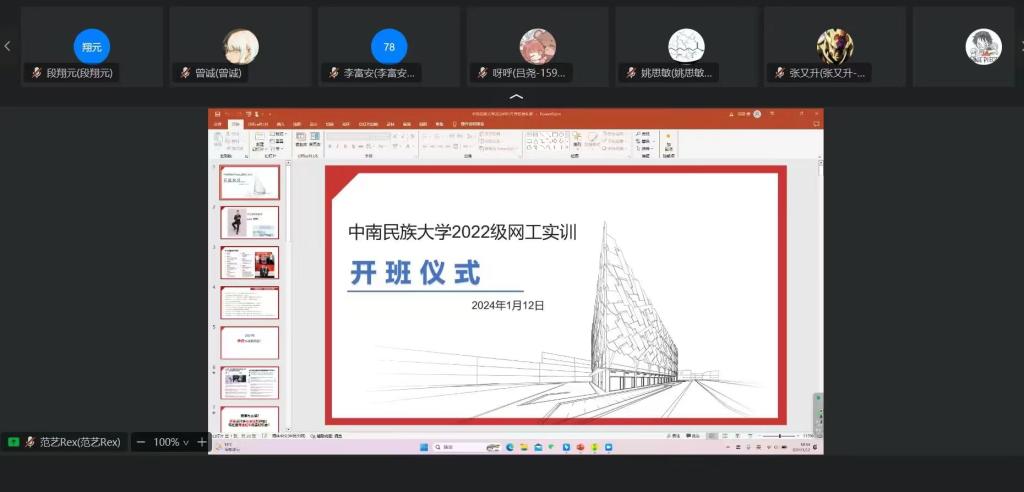This screenshot has width=1024, height=492.
Task: Click the PowerPoint account avatar in title bar
Action: [x=757, y=114]
